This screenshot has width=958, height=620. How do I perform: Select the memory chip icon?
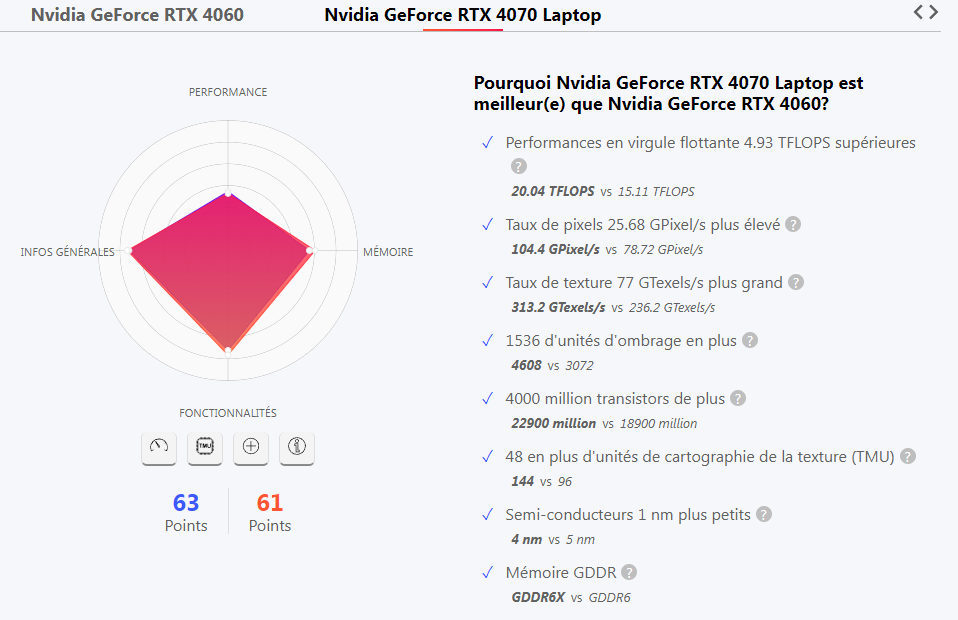[205, 448]
